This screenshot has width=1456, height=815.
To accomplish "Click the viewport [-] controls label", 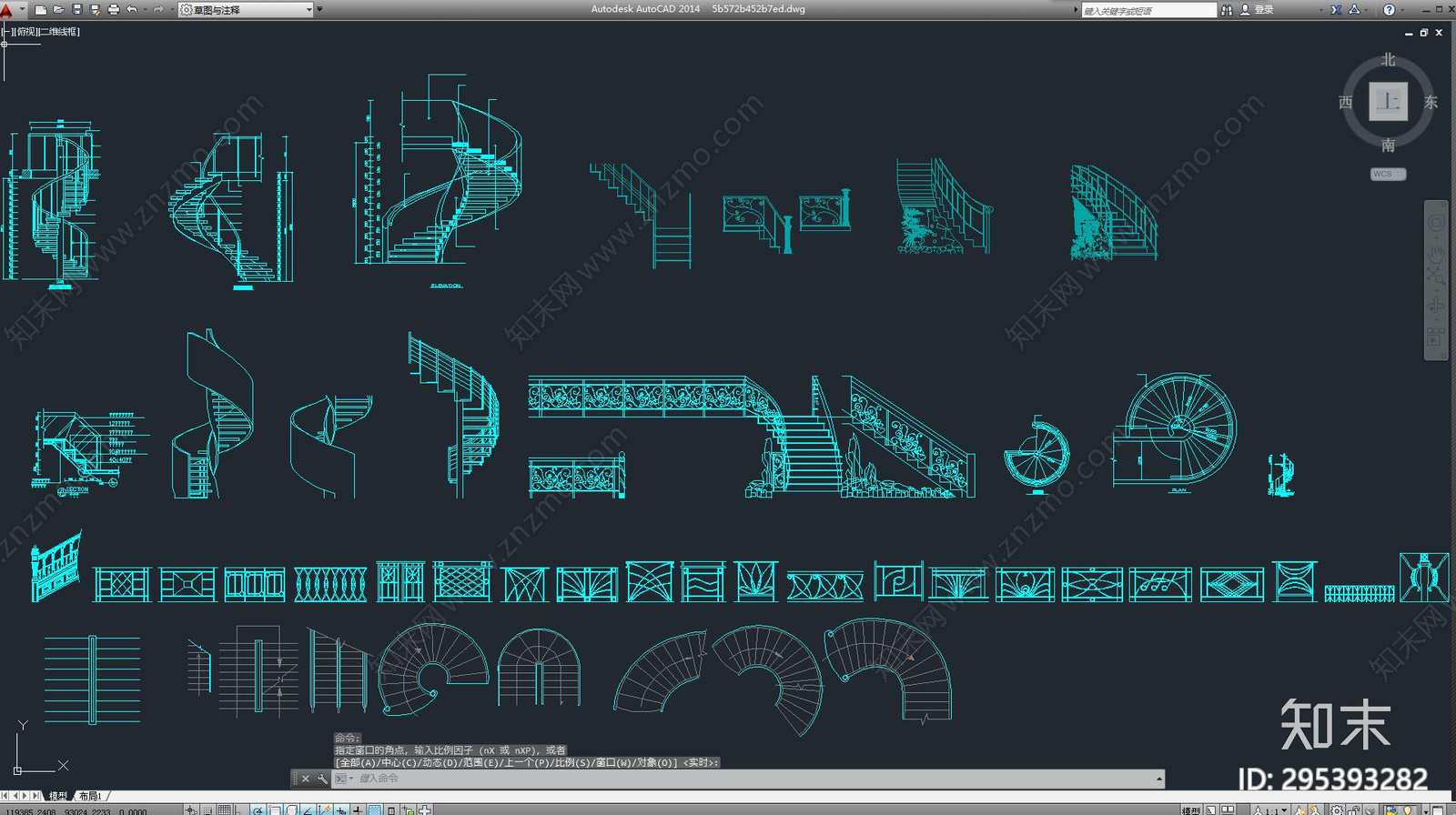I will pos(8,32).
